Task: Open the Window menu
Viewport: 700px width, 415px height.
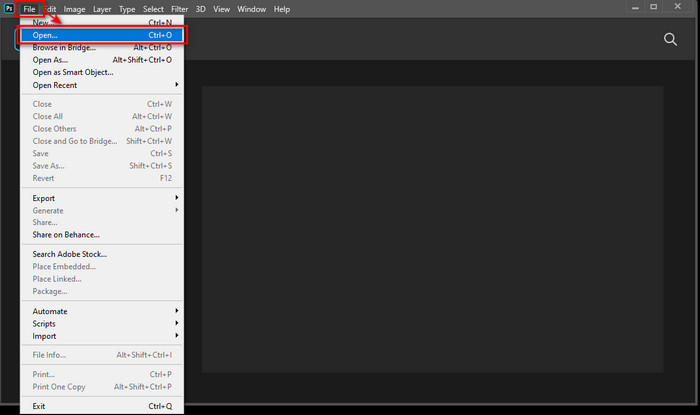Action: 251,9
